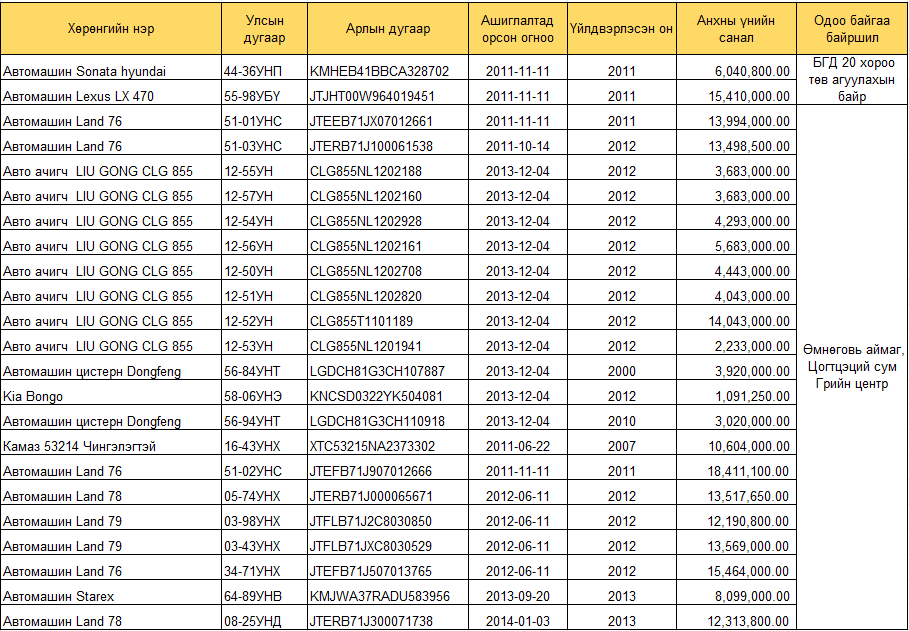Click the Арлын дугаар column header

387,29
